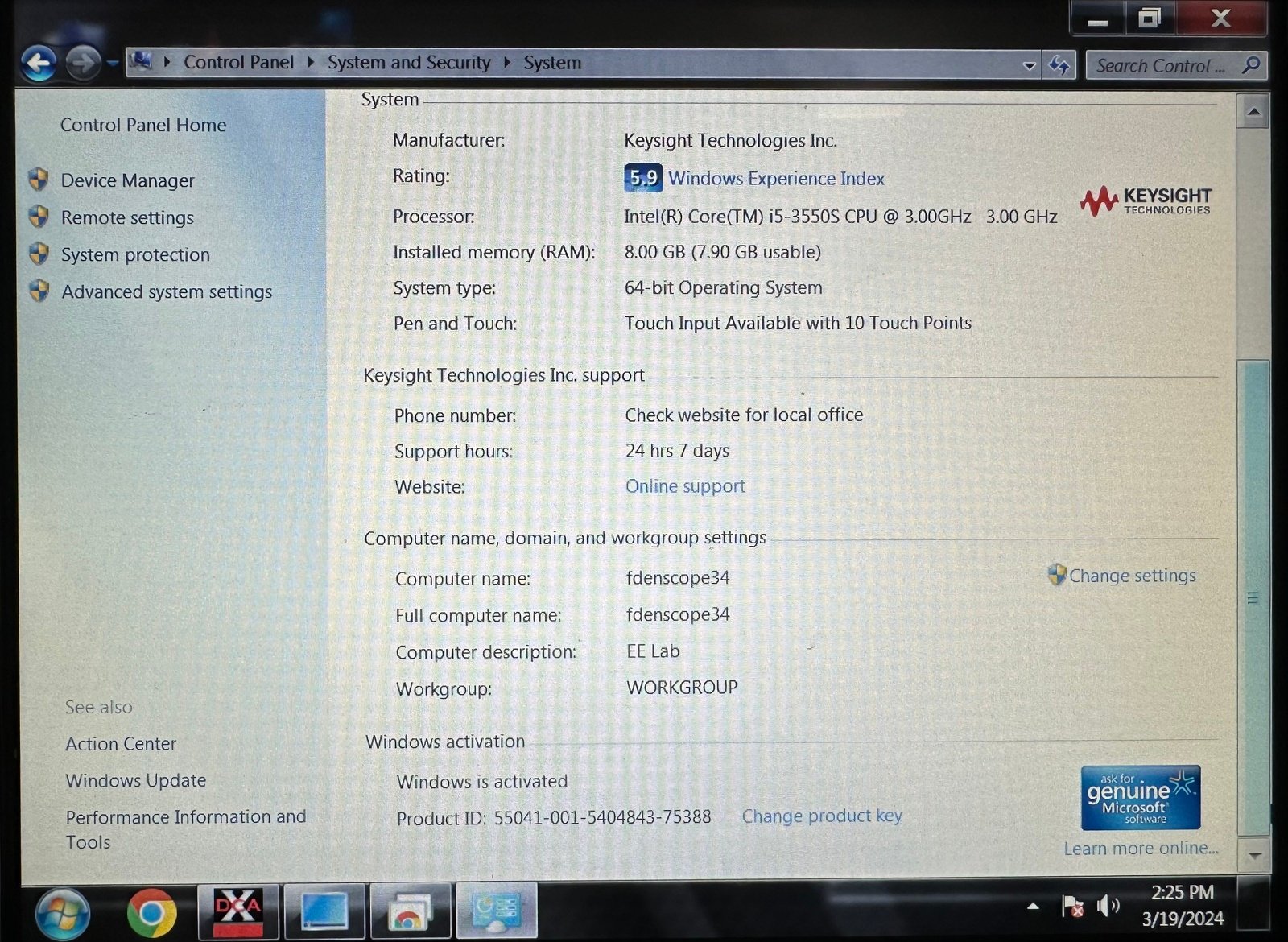Viewport: 1288px width, 942px height.
Task: Open the Windows Start menu
Action: [x=62, y=914]
